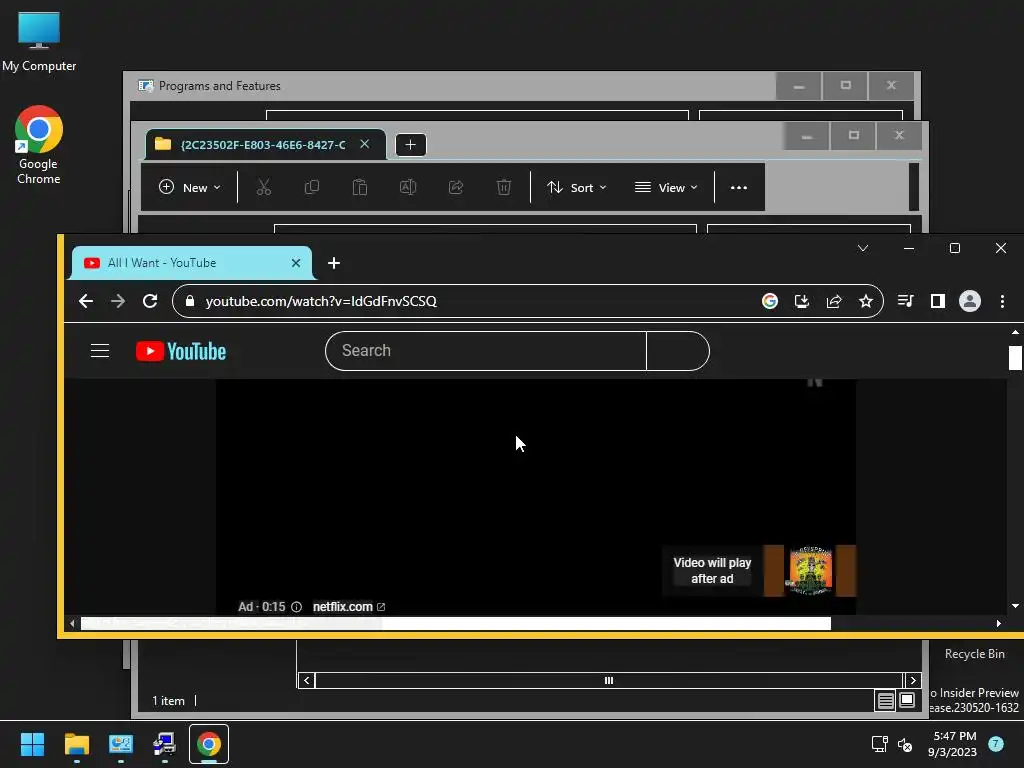Image resolution: width=1024 pixels, height=768 pixels.
Task: Go forward in Chrome
Action: click(x=118, y=301)
